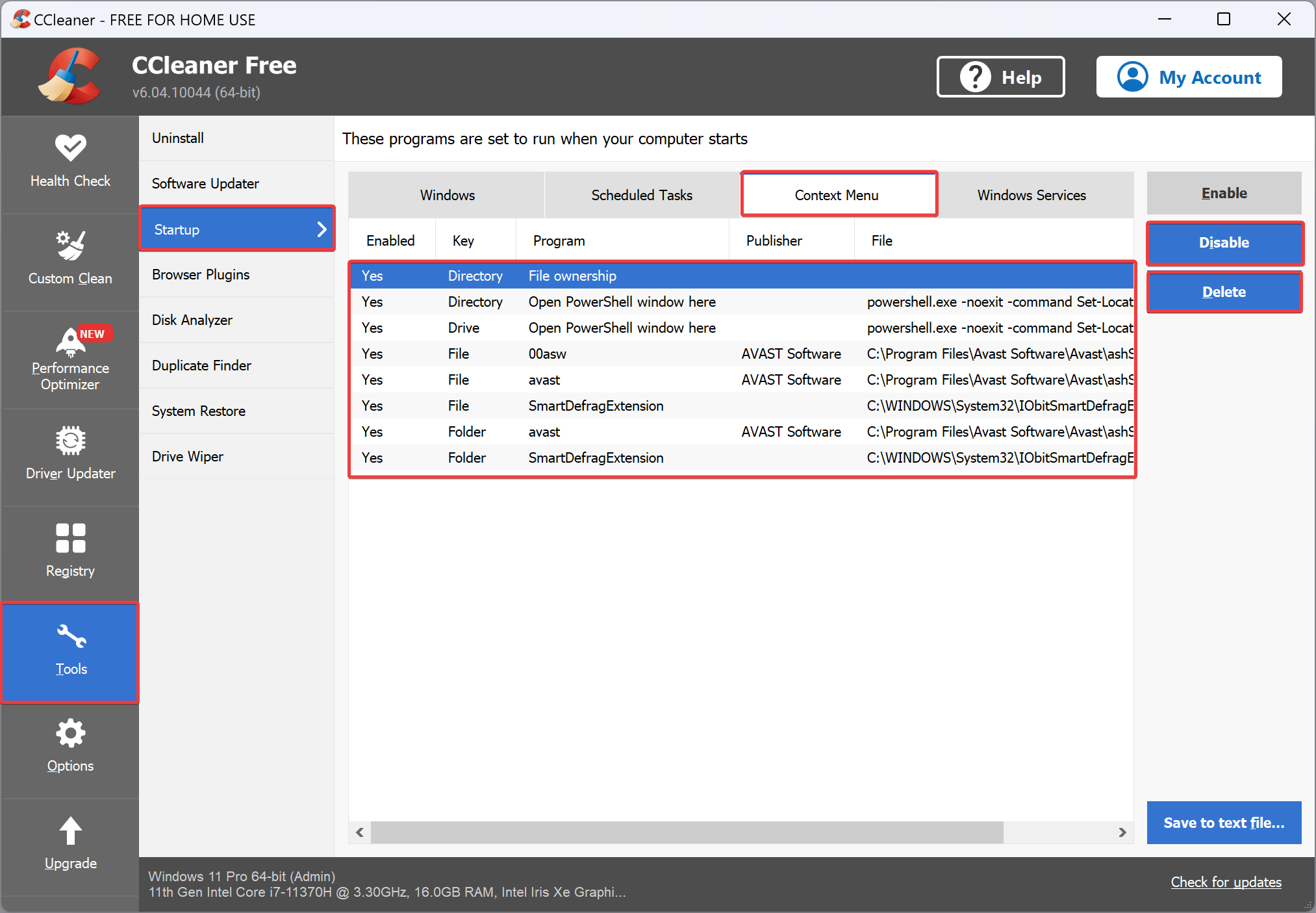Open Browser Plugins tool
The width and height of the screenshot is (1316, 913).
[x=236, y=275]
